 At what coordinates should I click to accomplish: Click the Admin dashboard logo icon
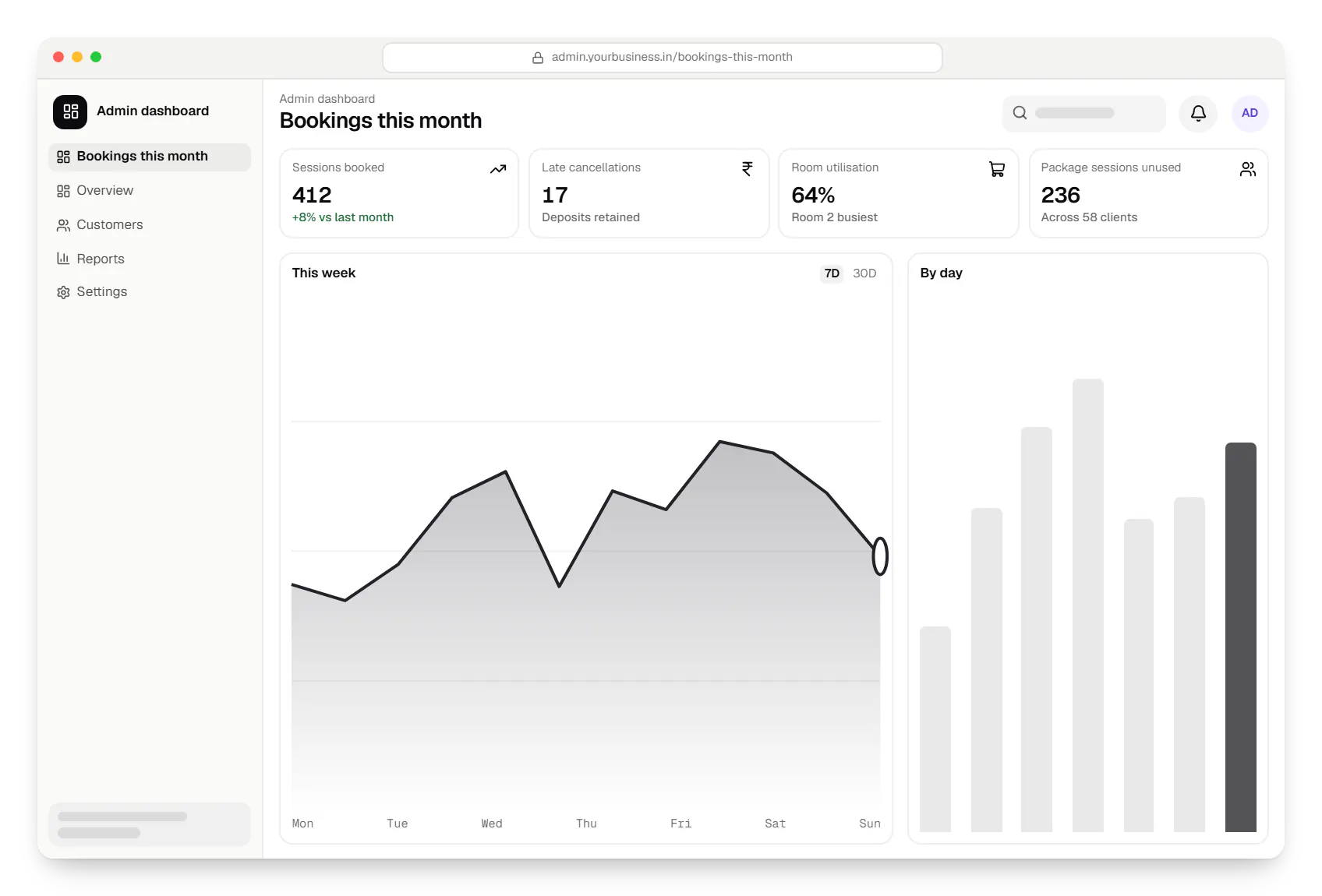70,111
